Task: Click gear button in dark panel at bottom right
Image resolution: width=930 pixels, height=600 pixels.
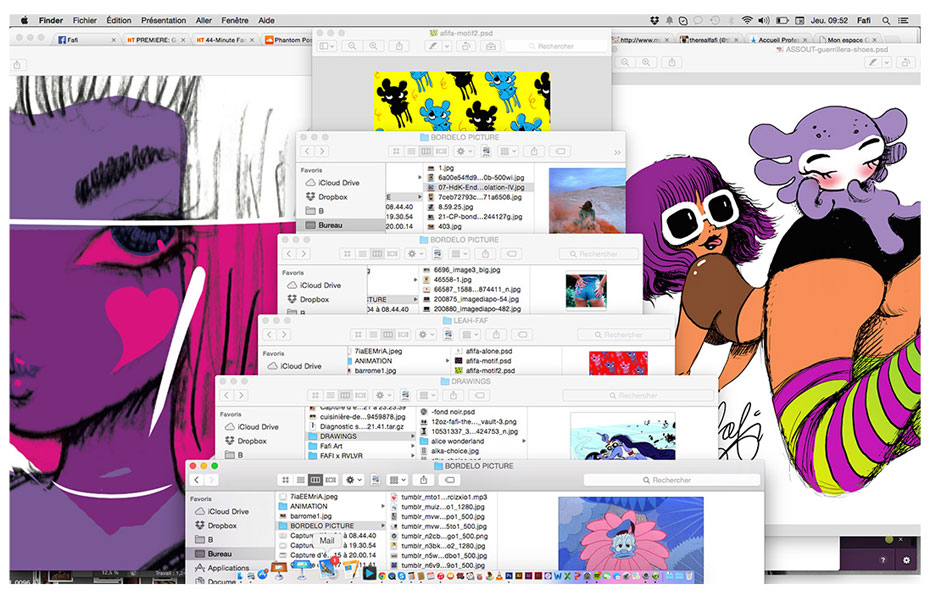Action: [906, 560]
